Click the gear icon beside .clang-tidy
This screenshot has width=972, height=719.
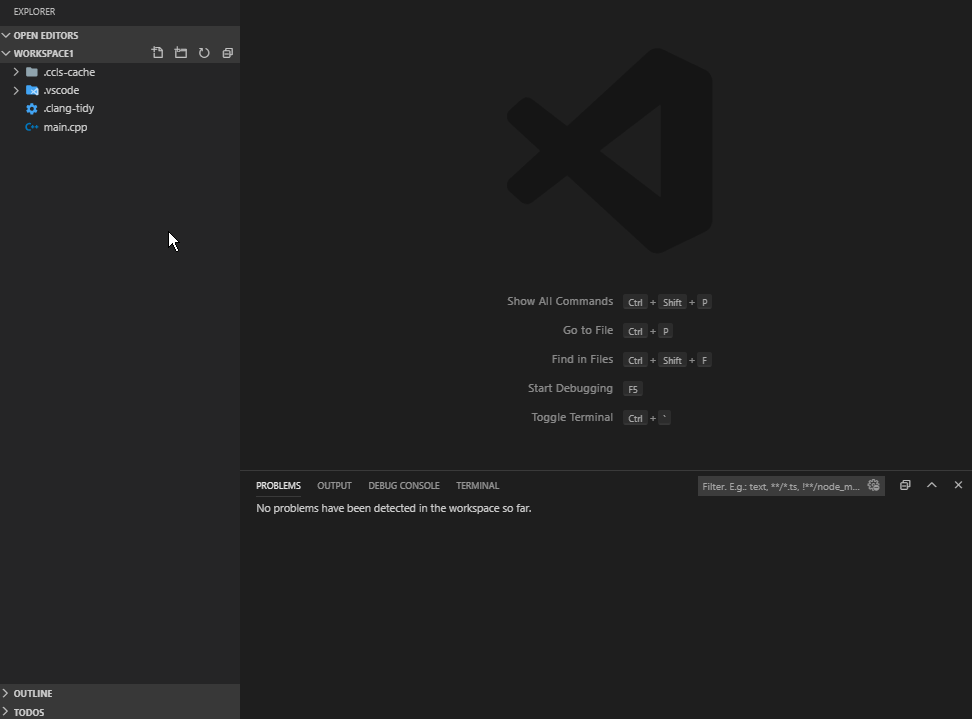coord(32,108)
